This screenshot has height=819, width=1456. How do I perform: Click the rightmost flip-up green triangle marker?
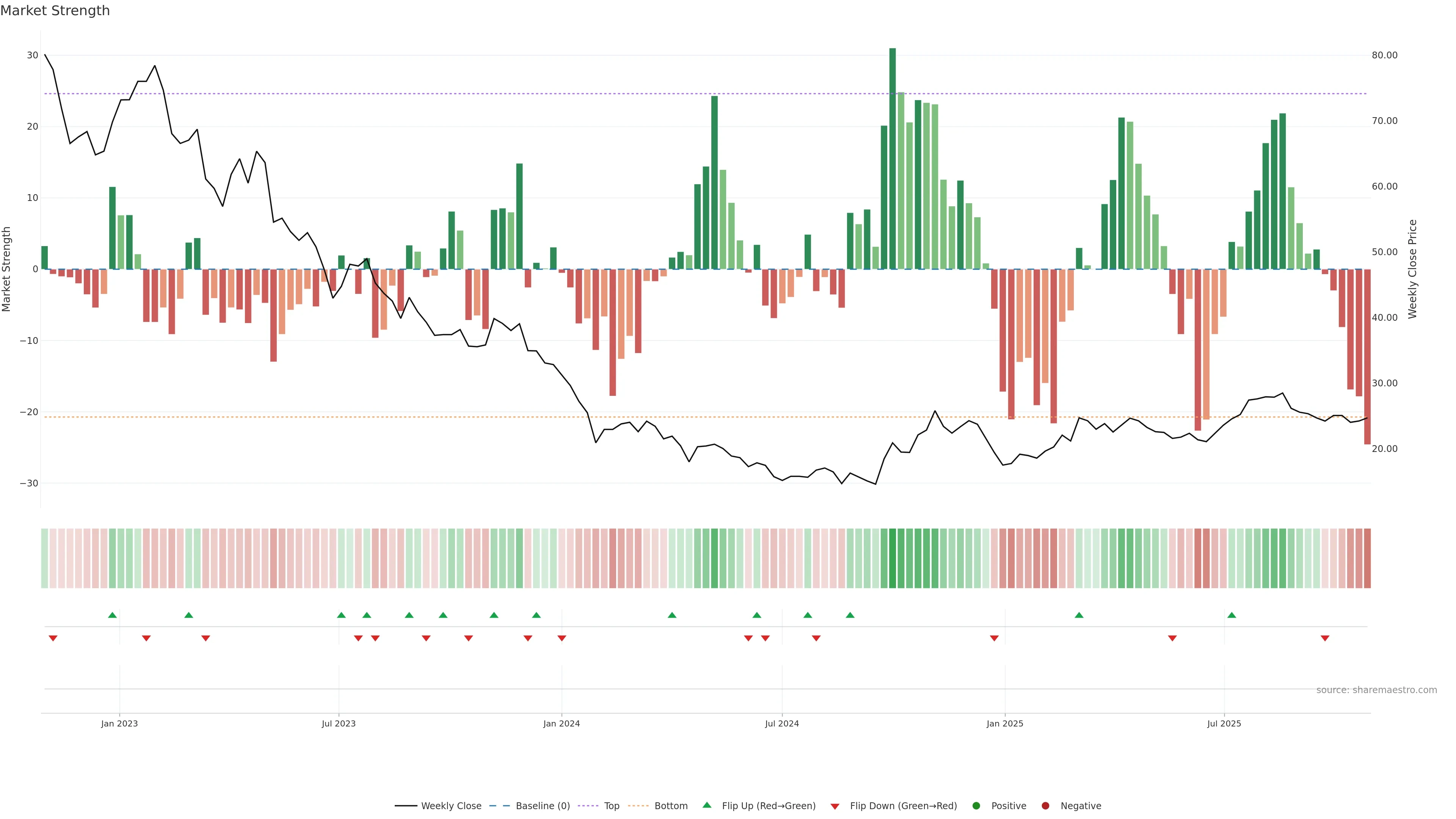click(1232, 615)
